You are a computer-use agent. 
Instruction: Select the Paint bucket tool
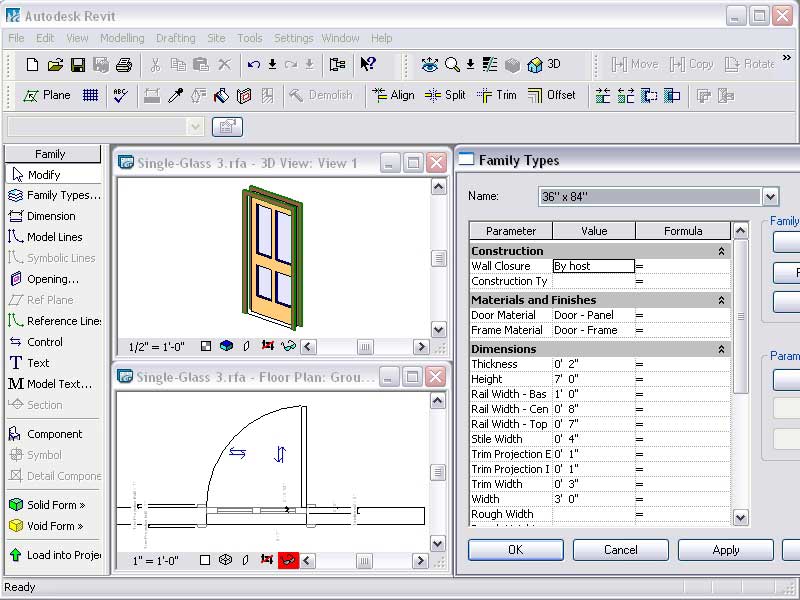(x=221, y=95)
